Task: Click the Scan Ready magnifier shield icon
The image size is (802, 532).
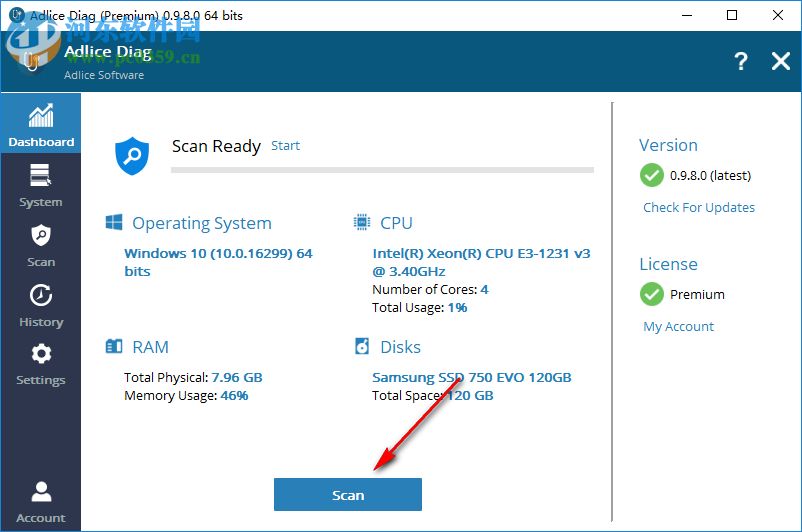Action: click(x=132, y=155)
